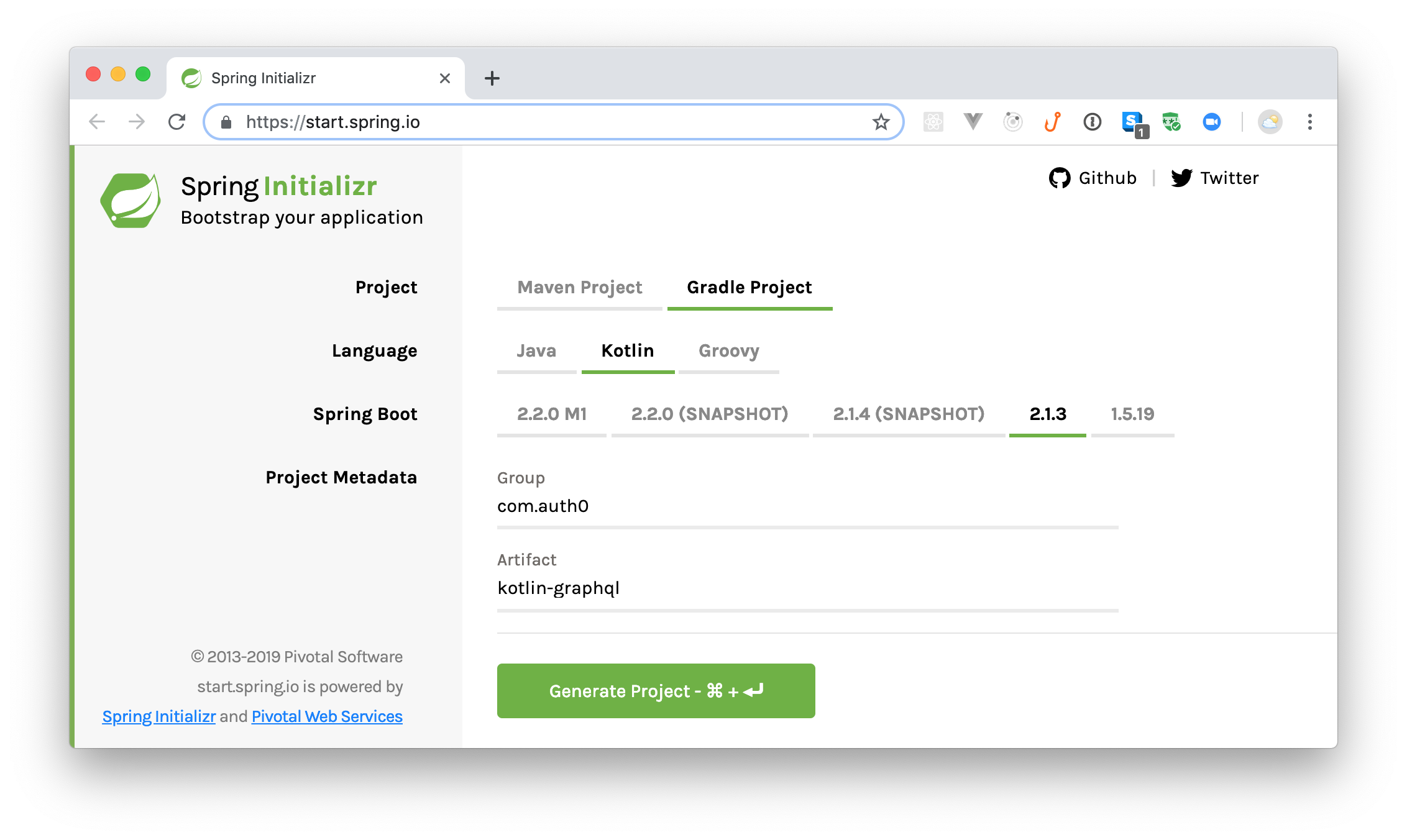Switch to the Java language option
Viewport: 1407px width, 840px height.
535,350
